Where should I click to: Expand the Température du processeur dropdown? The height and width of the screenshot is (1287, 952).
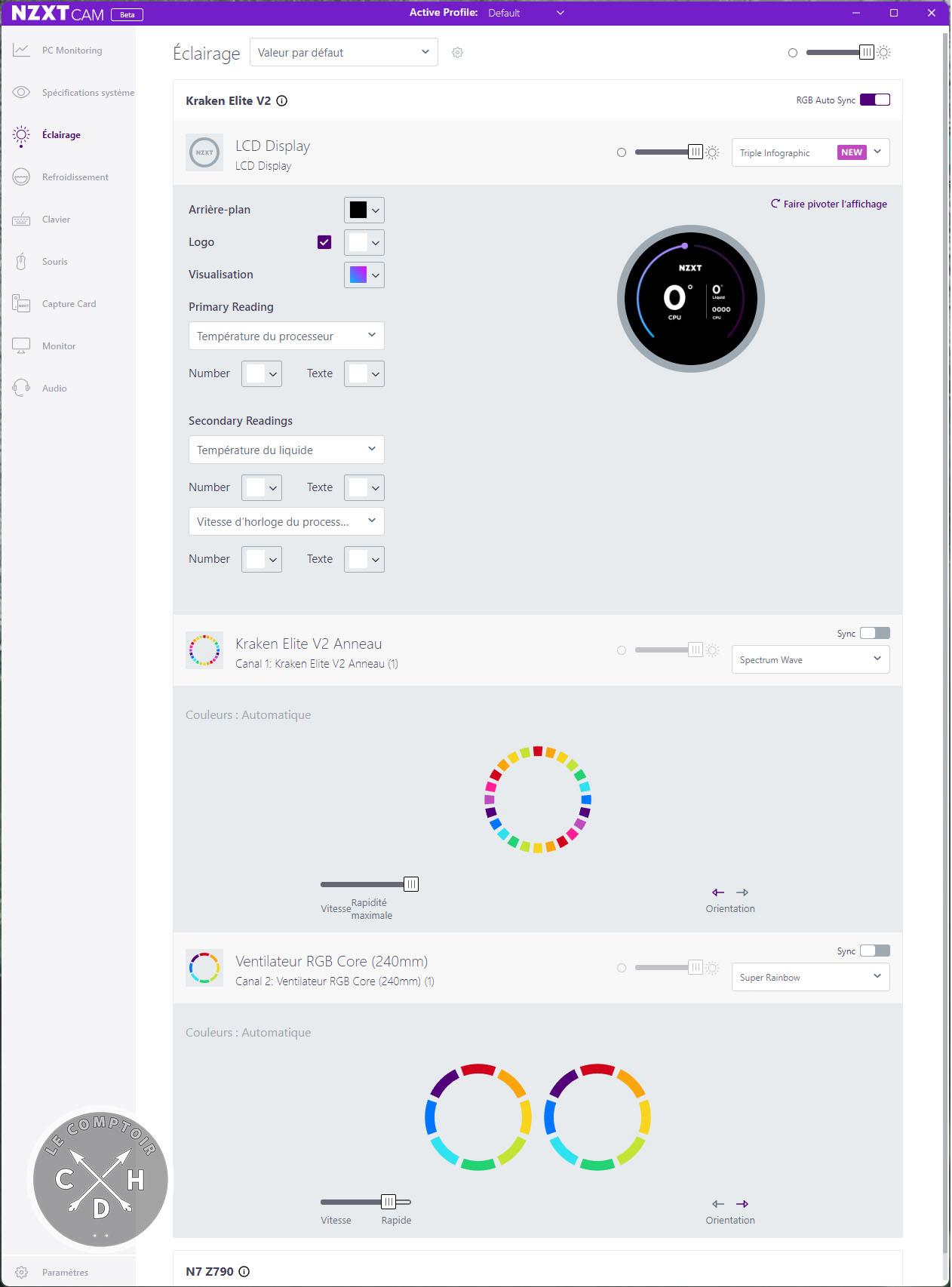click(x=286, y=336)
